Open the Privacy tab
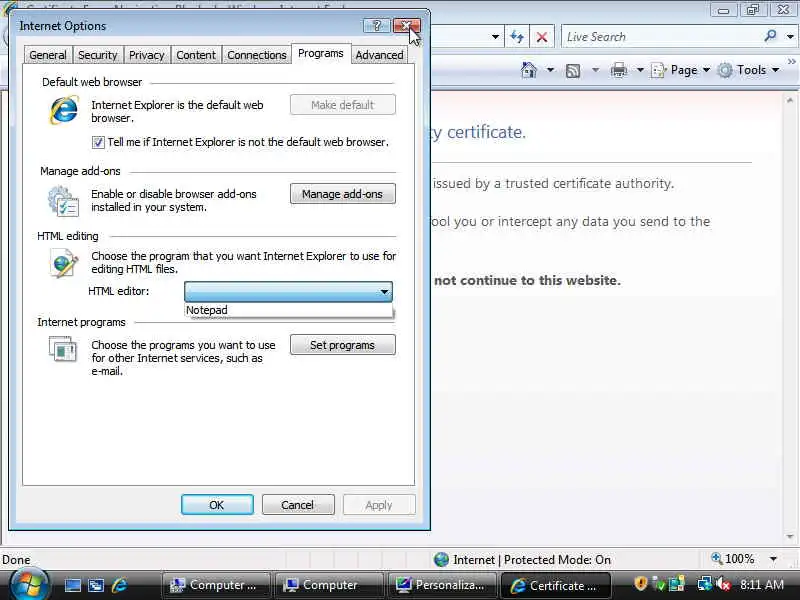 [x=146, y=55]
